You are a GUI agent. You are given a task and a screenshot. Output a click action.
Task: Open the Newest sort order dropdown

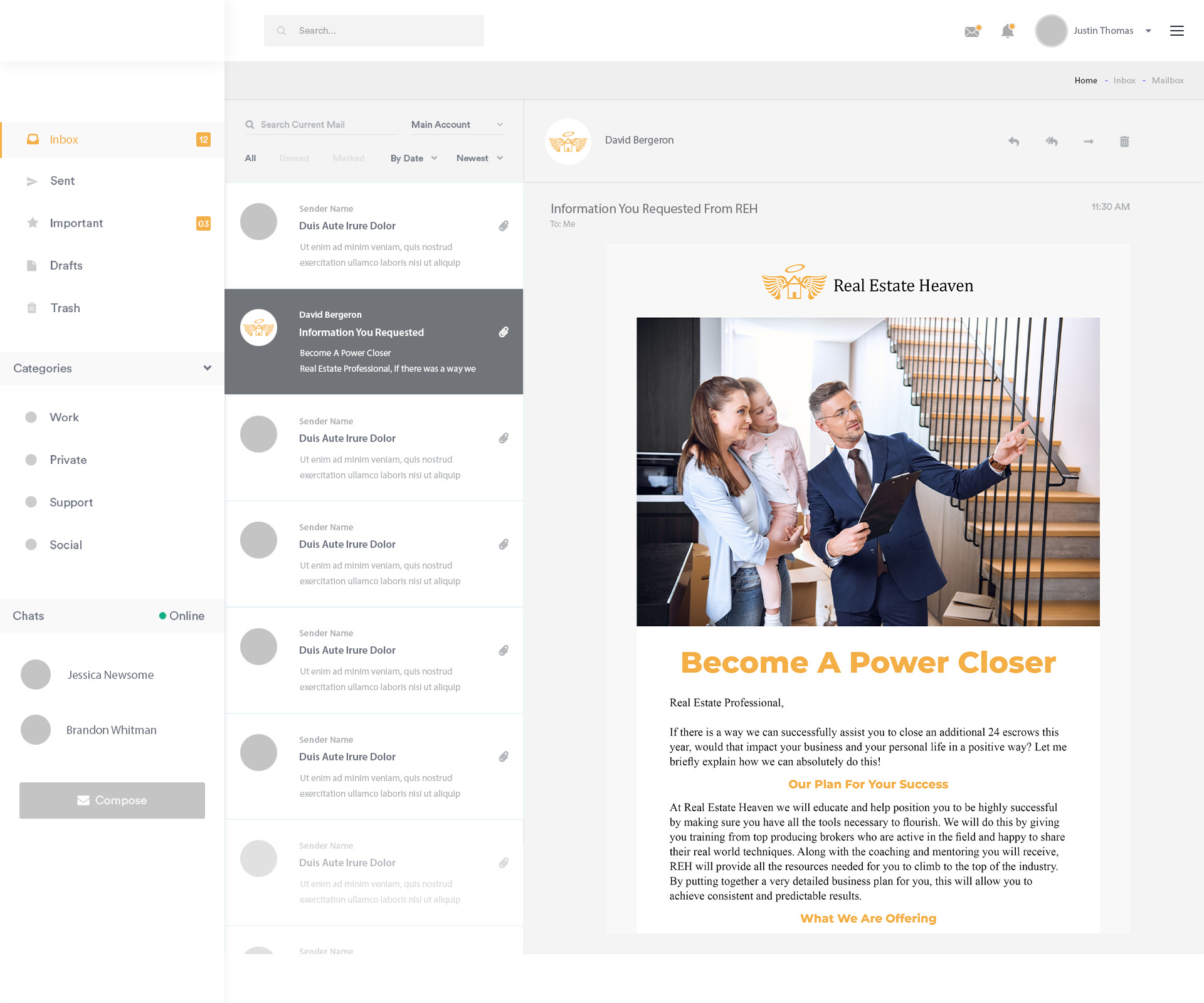(x=480, y=159)
